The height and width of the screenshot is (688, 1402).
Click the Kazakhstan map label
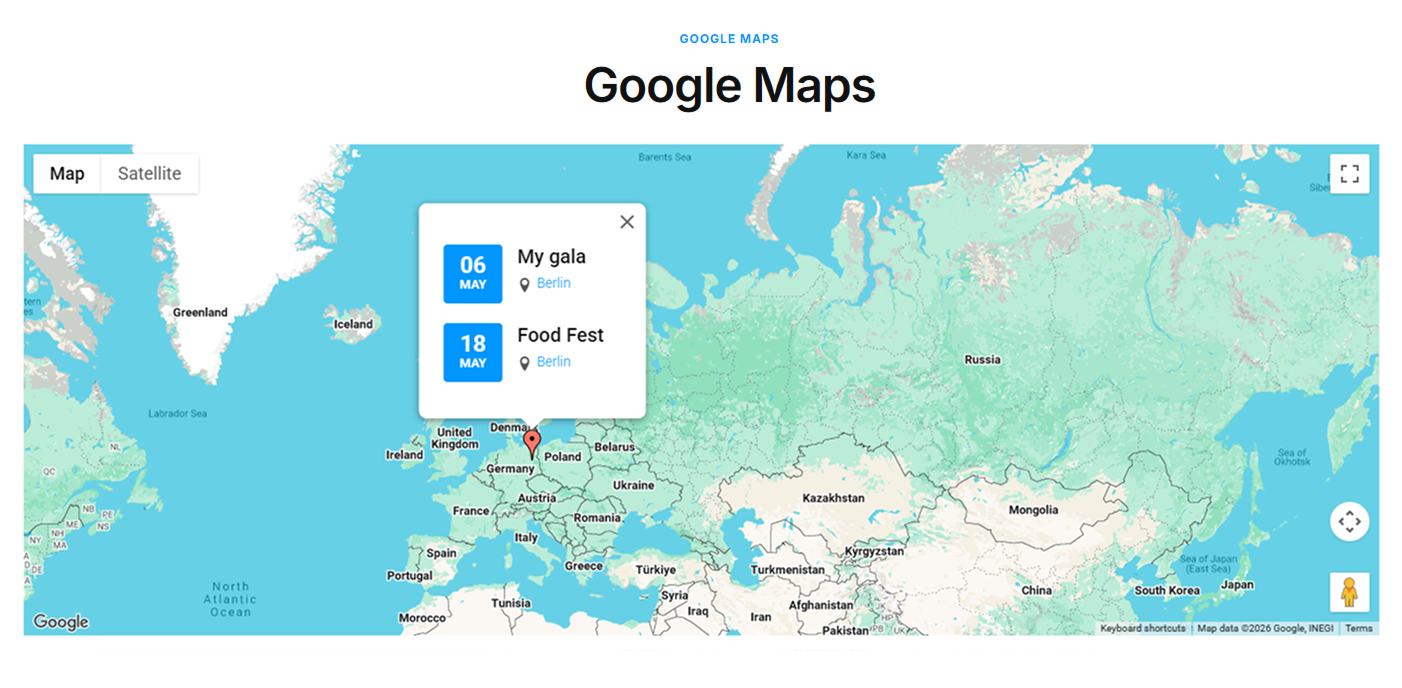coord(833,498)
